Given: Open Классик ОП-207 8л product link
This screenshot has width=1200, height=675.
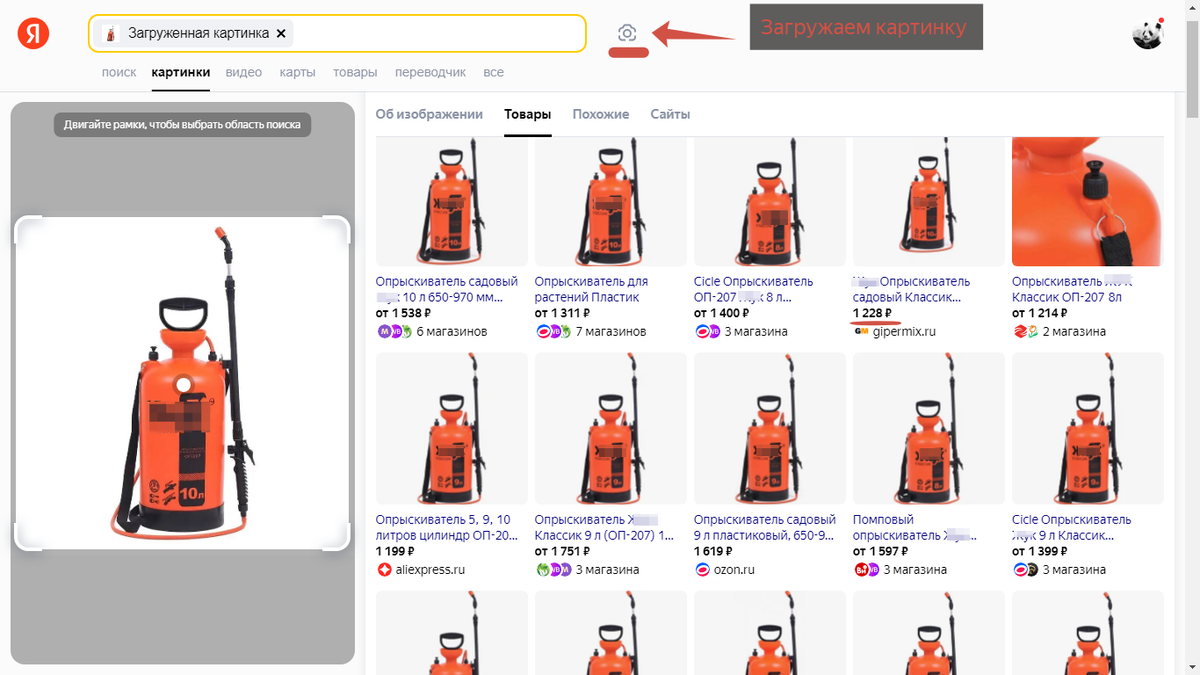Looking at the screenshot, I should [1072, 289].
